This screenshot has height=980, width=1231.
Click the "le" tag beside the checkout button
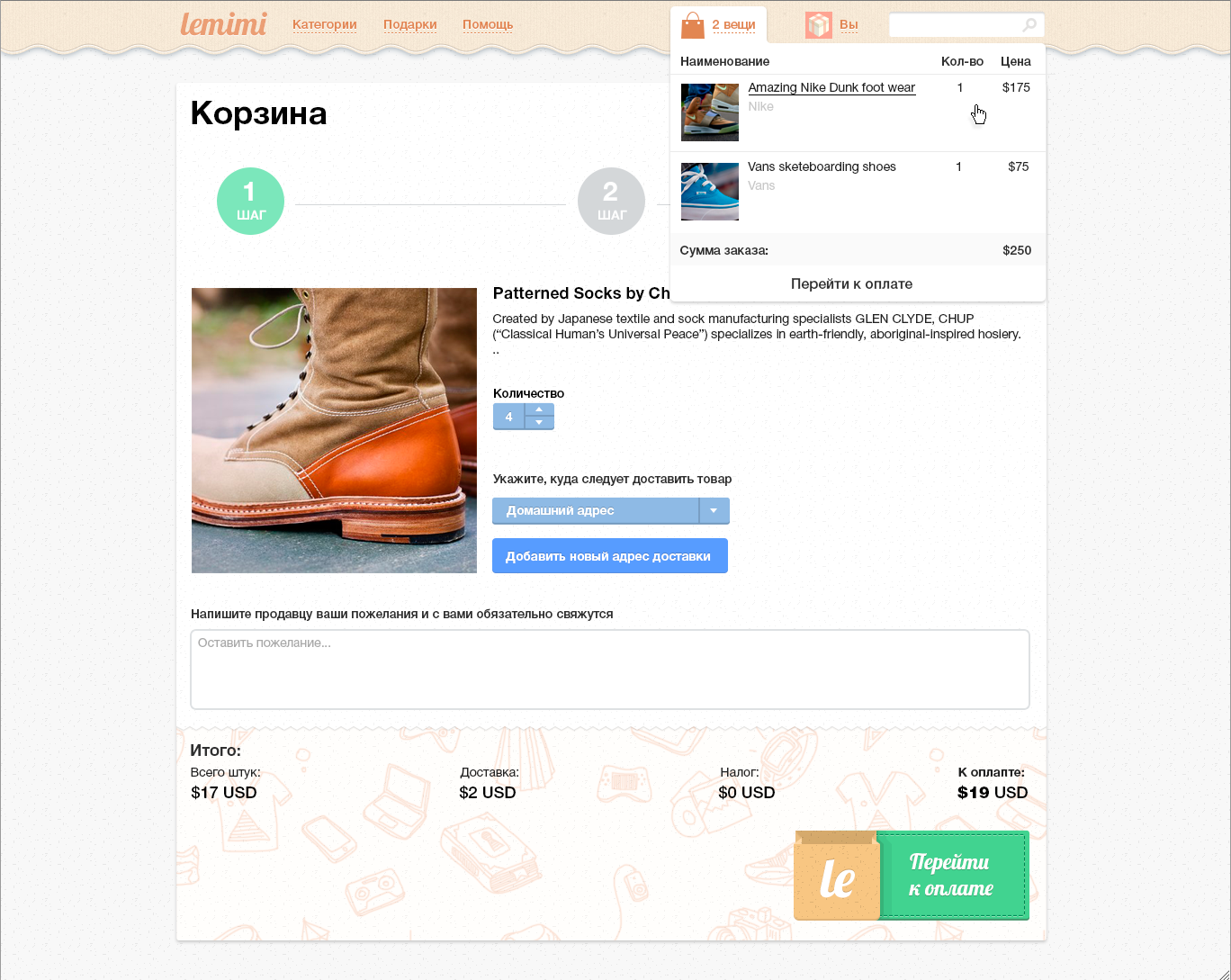tap(836, 875)
